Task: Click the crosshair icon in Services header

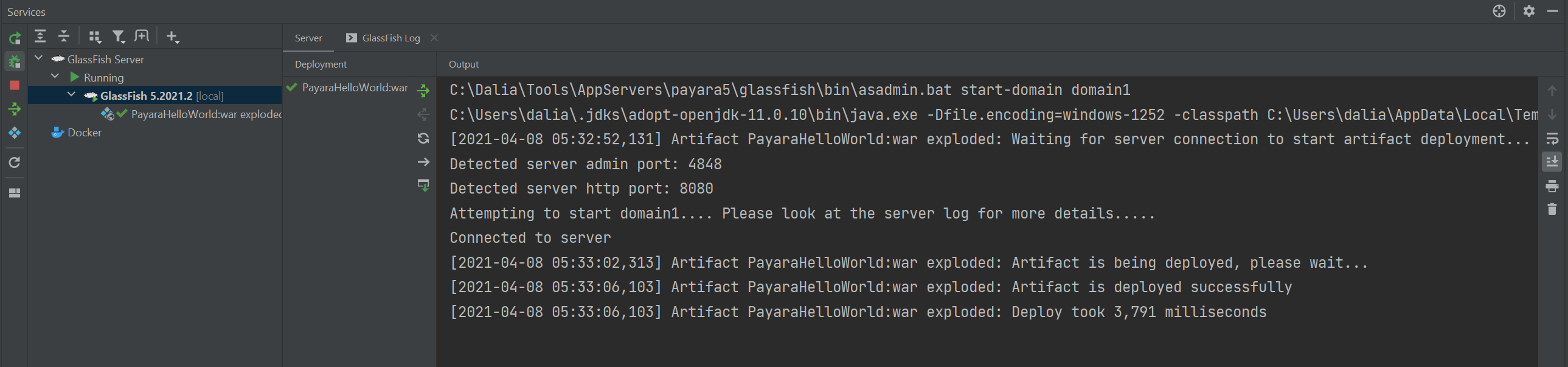Action: click(x=1499, y=11)
